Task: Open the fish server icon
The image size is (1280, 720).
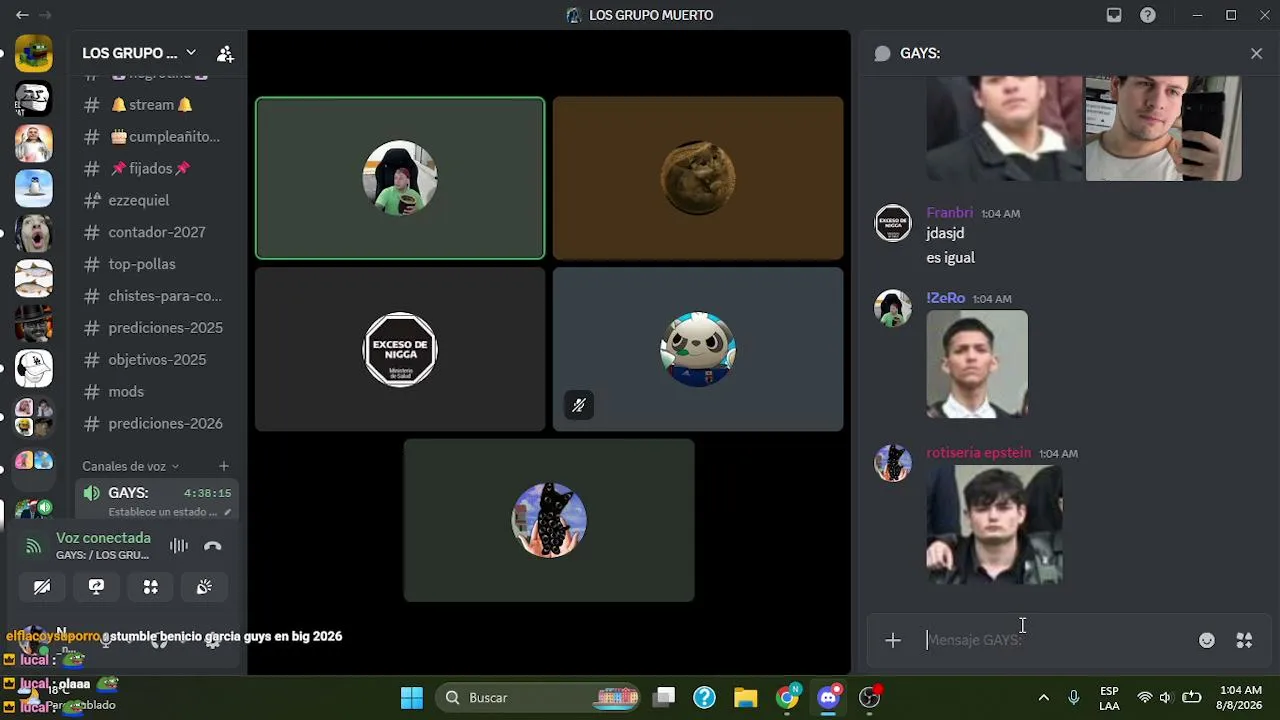Action: 34,279
